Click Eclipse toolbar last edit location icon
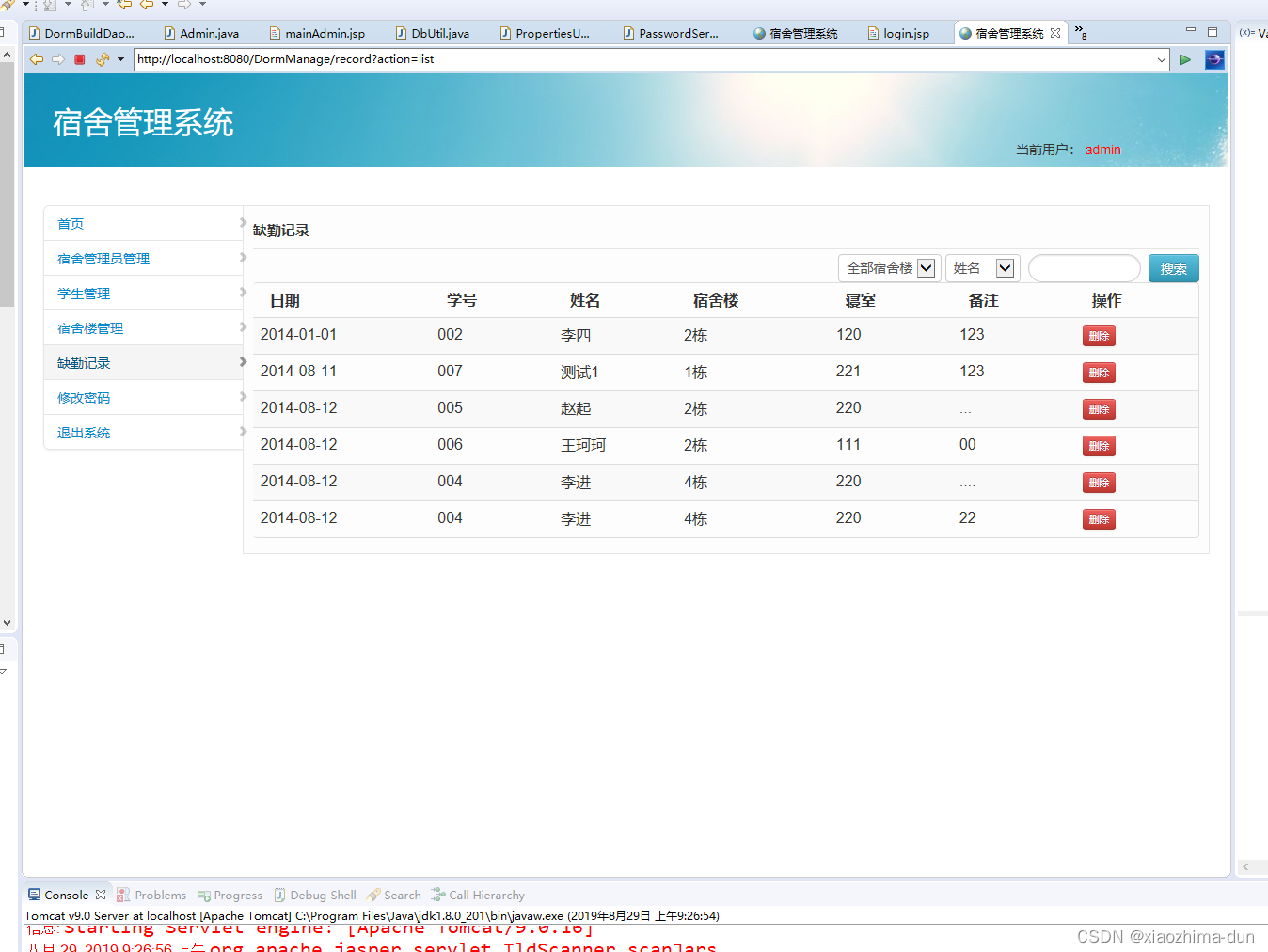This screenshot has width=1268, height=952. 123,5
